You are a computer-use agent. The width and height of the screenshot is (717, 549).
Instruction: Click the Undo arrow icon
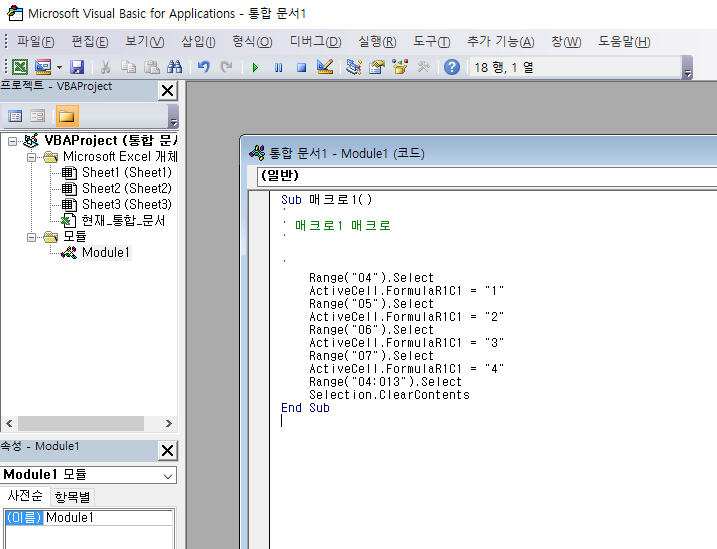coord(203,67)
